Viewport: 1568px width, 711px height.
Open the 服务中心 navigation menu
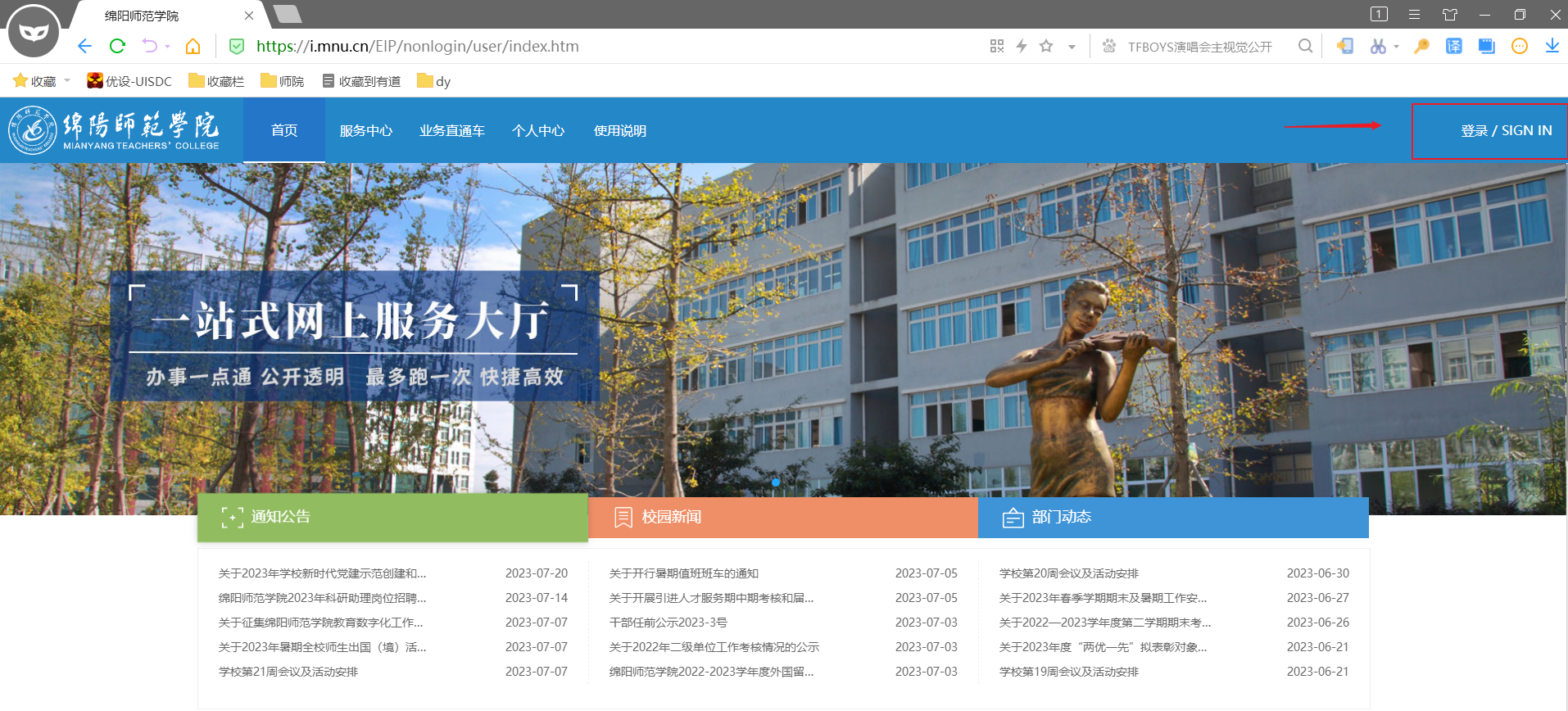tap(365, 130)
